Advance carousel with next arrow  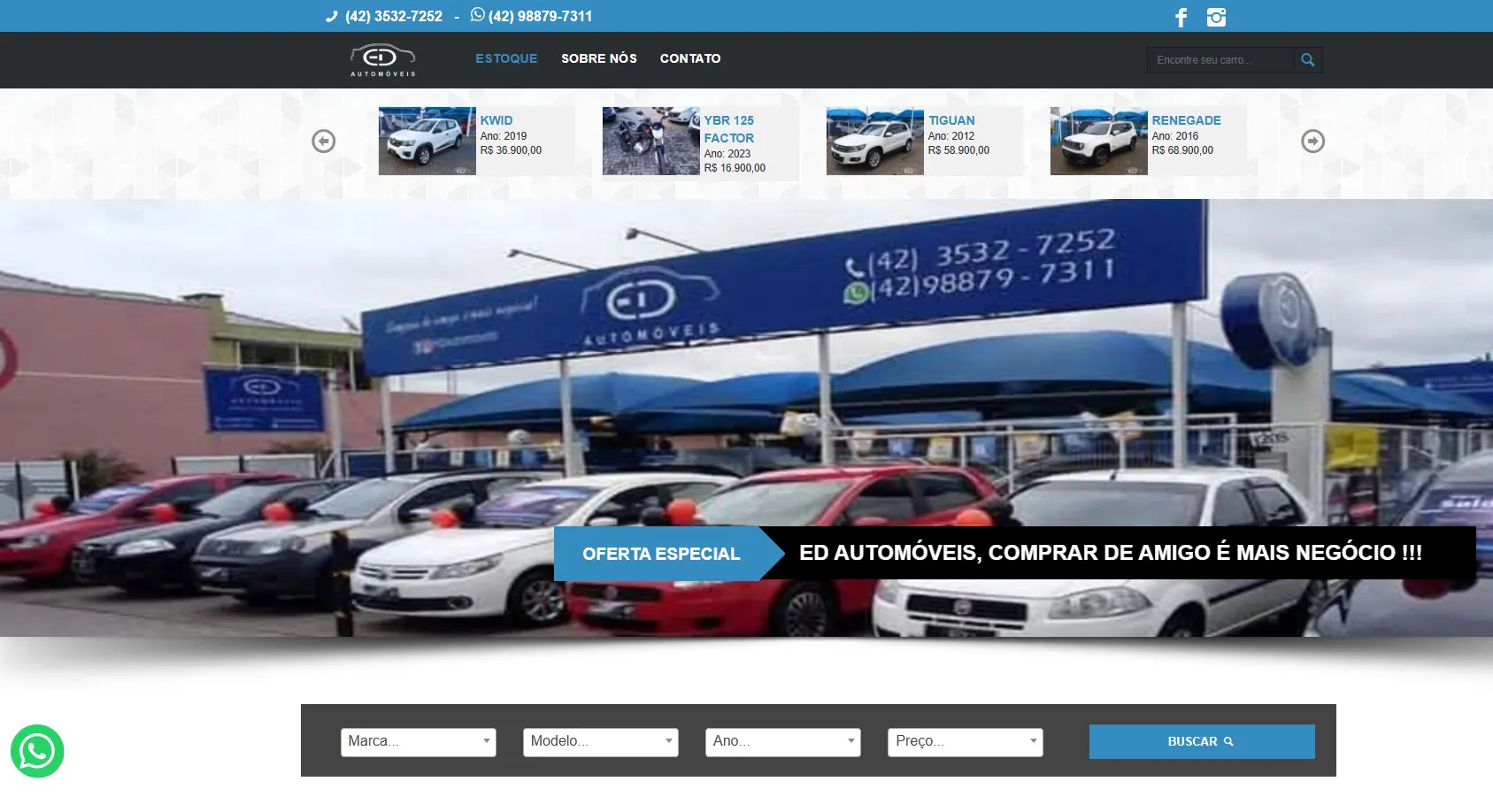click(1312, 142)
